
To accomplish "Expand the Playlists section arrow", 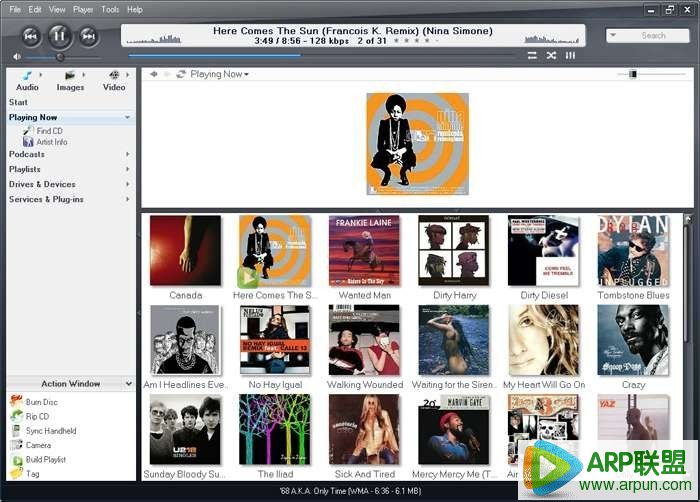I will coord(128,169).
